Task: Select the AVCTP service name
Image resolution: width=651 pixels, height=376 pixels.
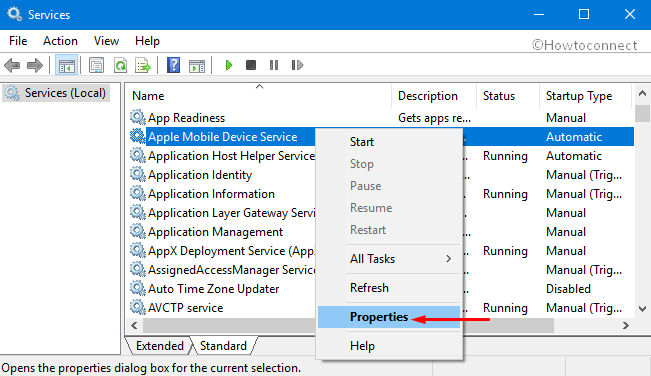Action: pos(186,308)
